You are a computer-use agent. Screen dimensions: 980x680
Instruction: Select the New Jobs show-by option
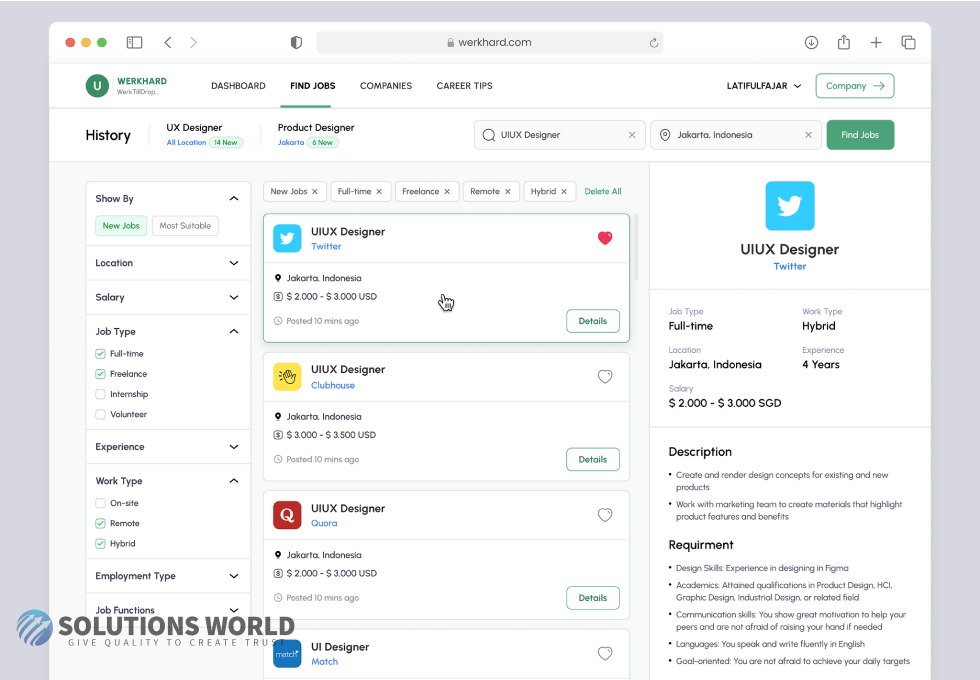point(121,226)
